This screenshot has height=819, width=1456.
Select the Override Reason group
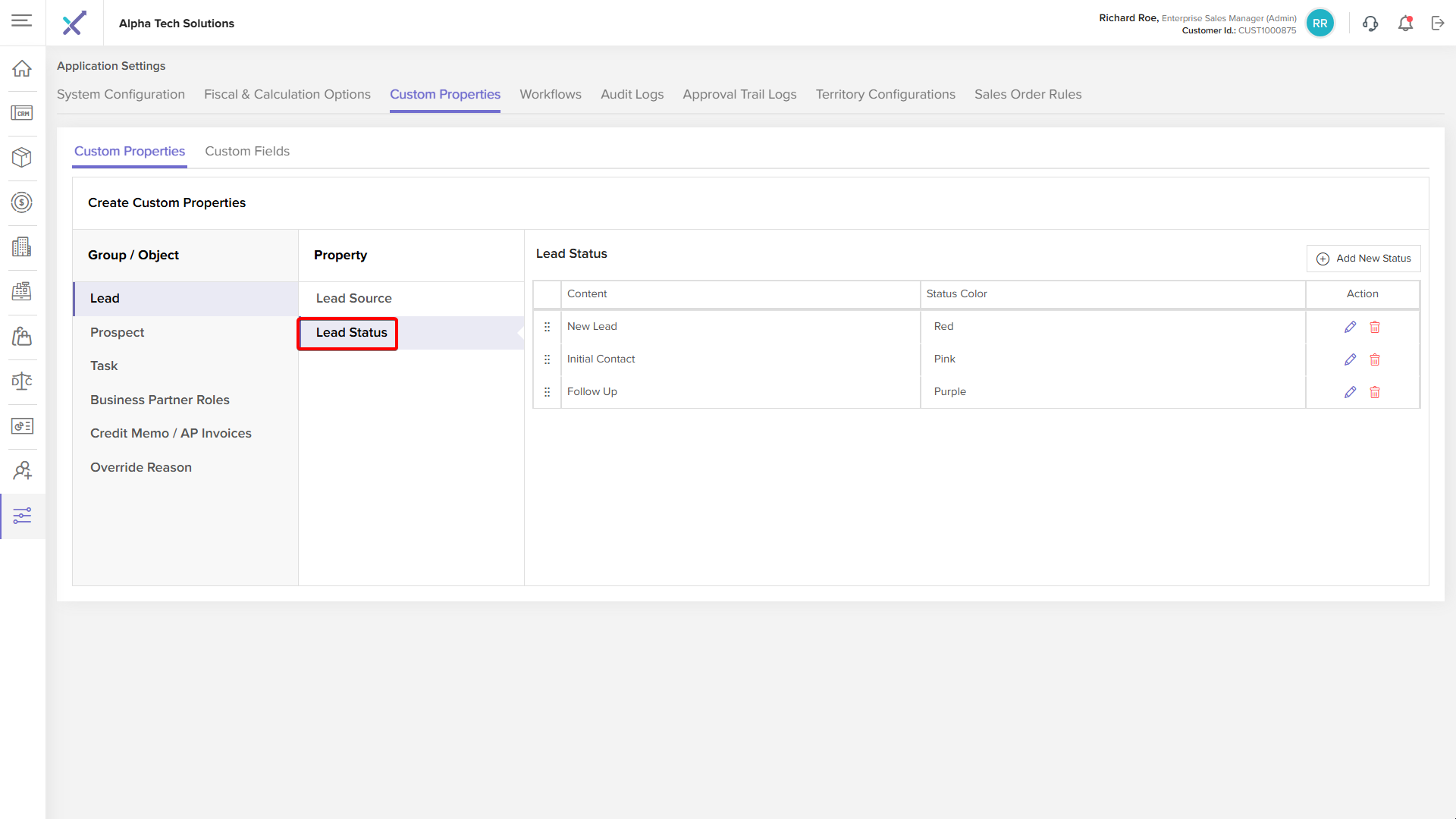141,467
